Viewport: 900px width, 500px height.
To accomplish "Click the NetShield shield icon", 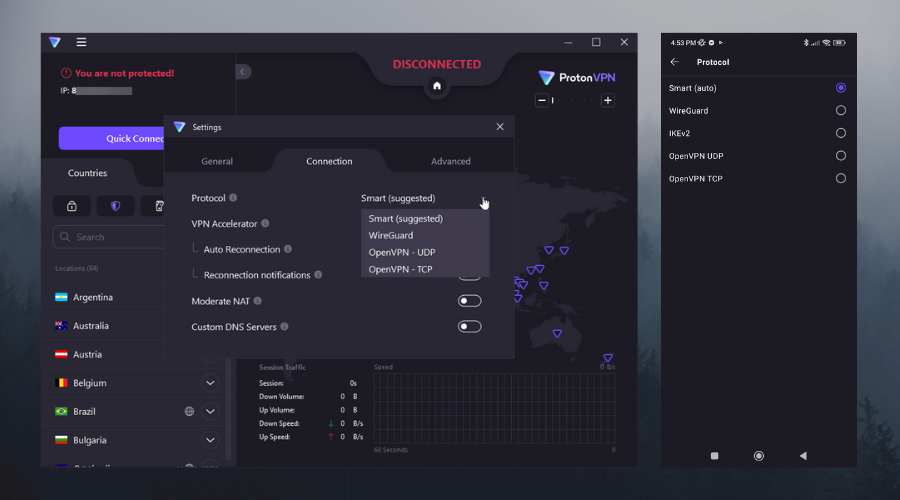I will click(115, 206).
